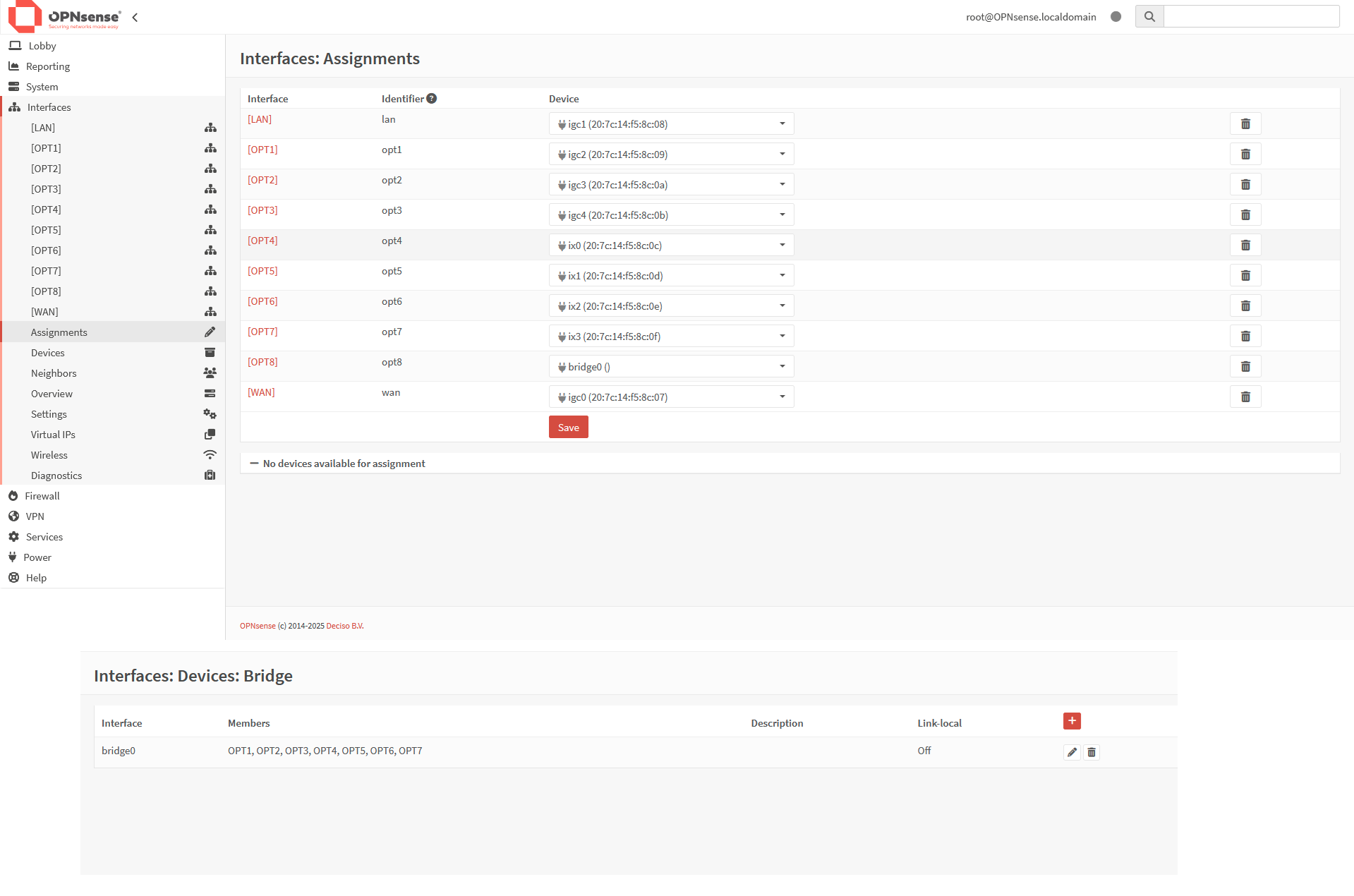Open the [OPT5] link in assignments table
The height and width of the screenshot is (896, 1354).
(x=262, y=271)
